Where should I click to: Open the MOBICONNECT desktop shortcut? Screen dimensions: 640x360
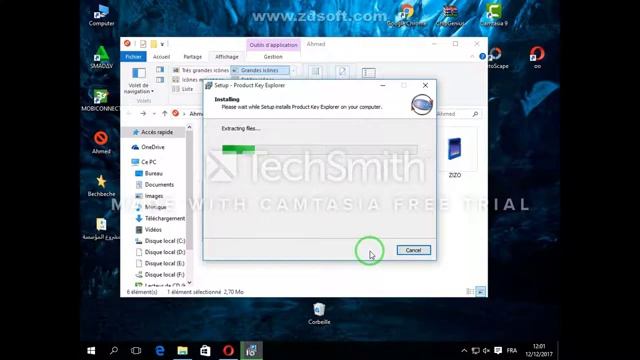[x=100, y=100]
